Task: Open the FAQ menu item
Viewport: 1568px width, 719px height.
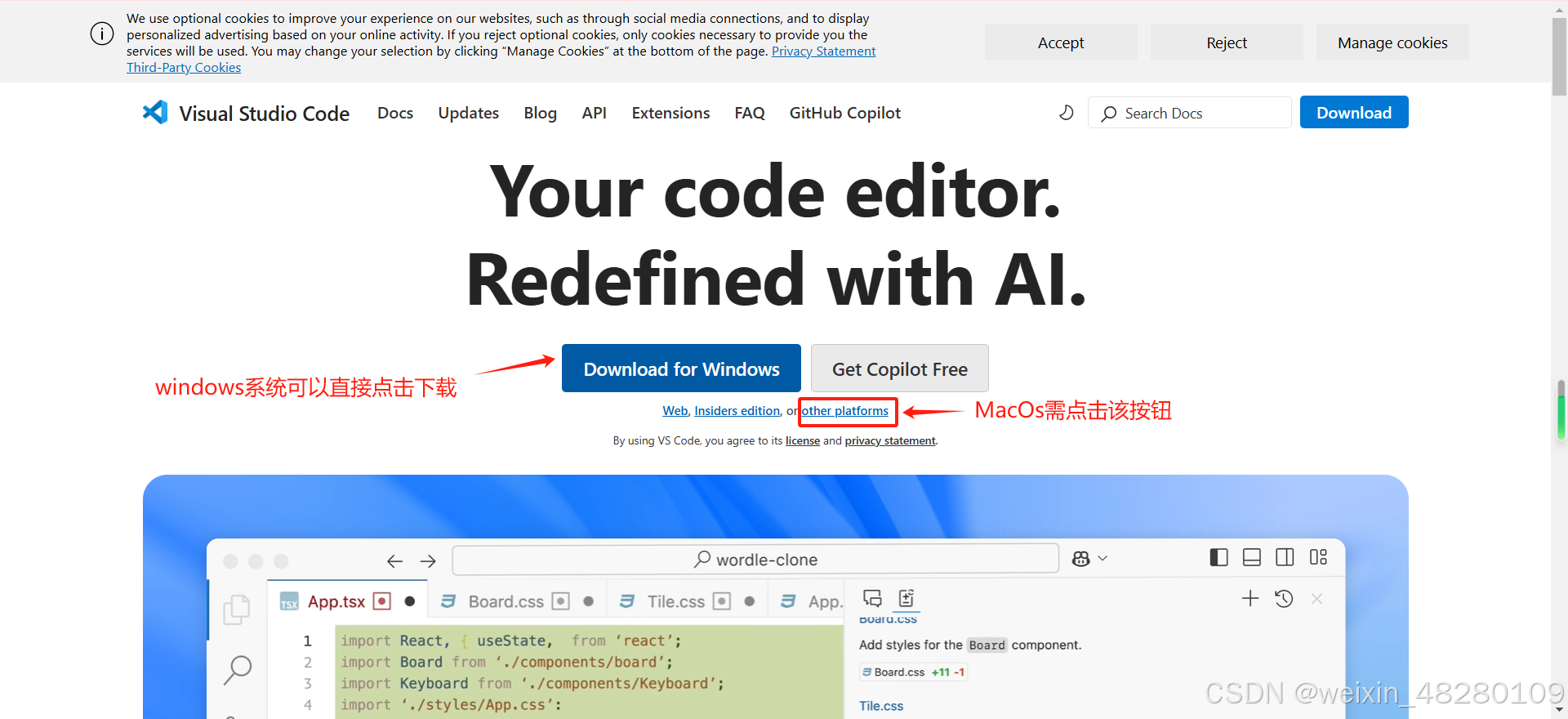Action: (750, 113)
